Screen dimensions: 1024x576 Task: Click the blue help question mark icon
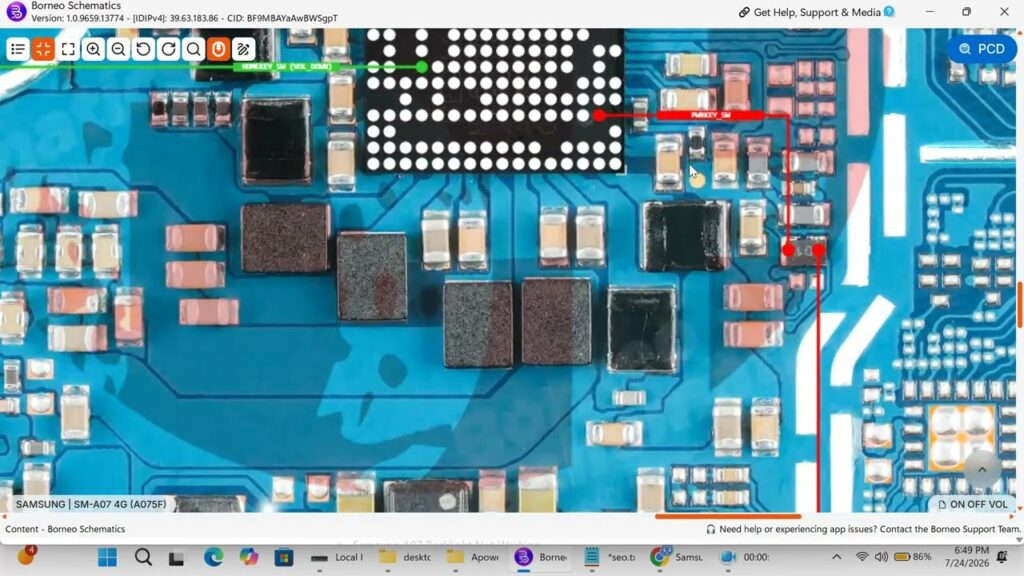tap(889, 12)
